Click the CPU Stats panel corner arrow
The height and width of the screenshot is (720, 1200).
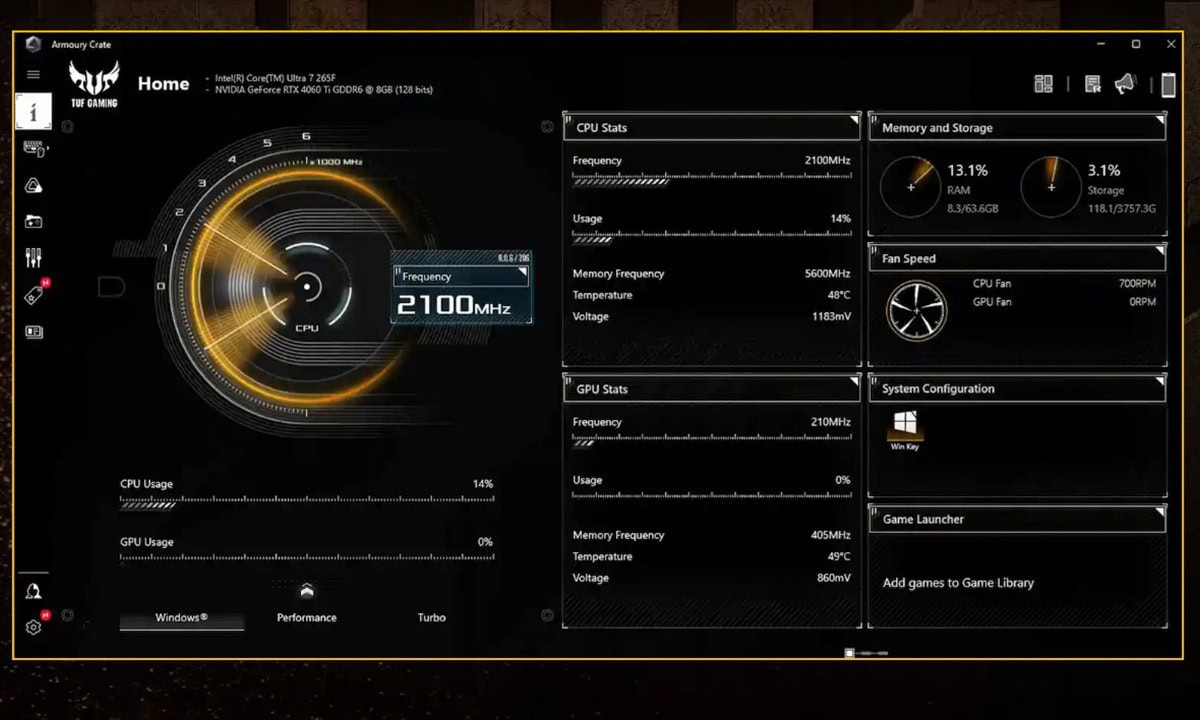point(853,121)
